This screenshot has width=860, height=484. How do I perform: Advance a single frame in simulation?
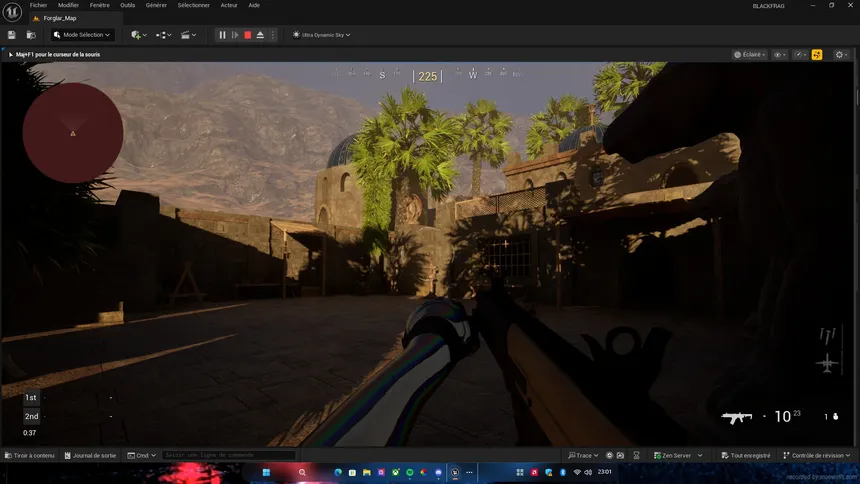(235, 35)
